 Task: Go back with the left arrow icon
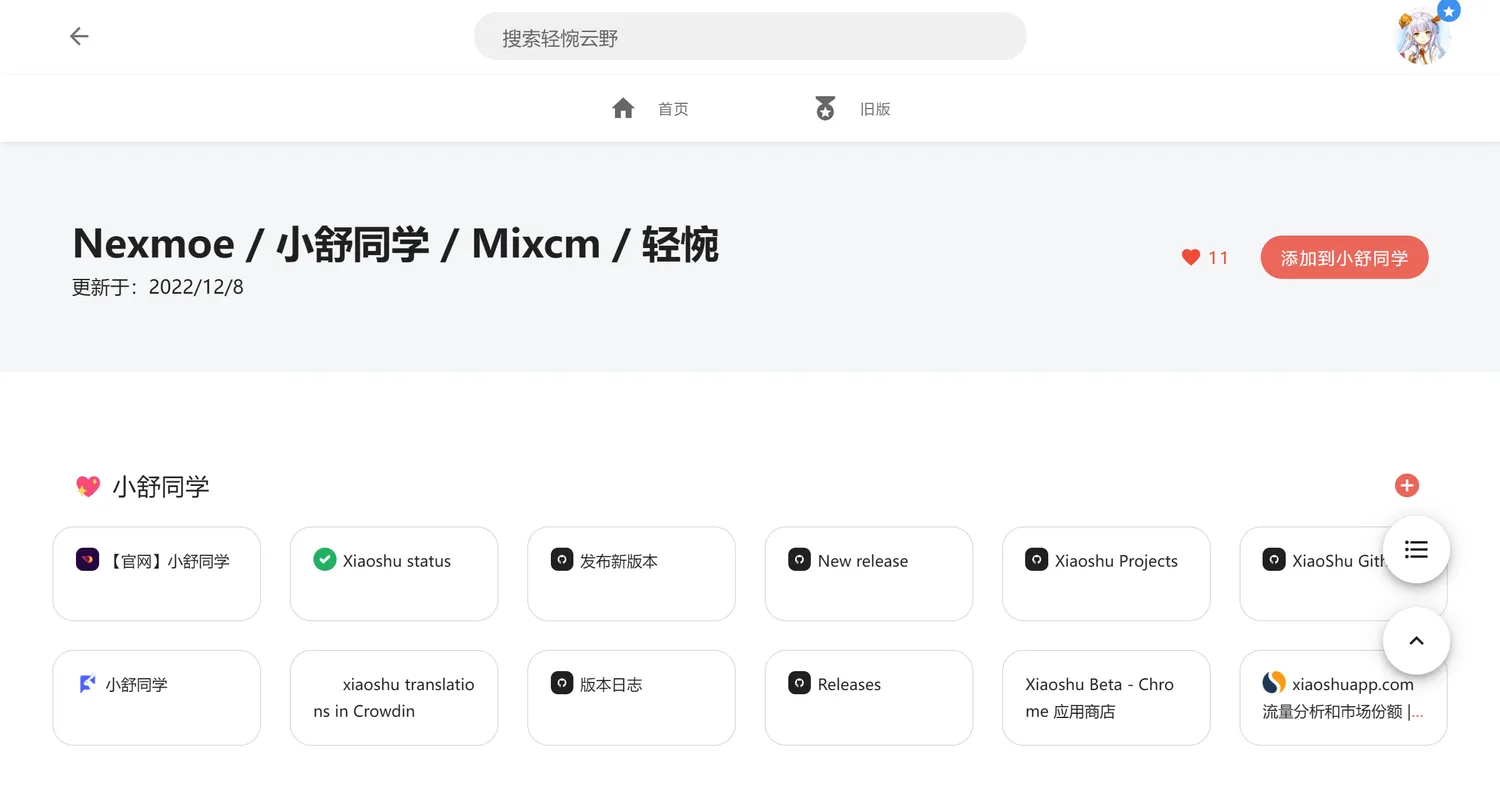(x=79, y=36)
